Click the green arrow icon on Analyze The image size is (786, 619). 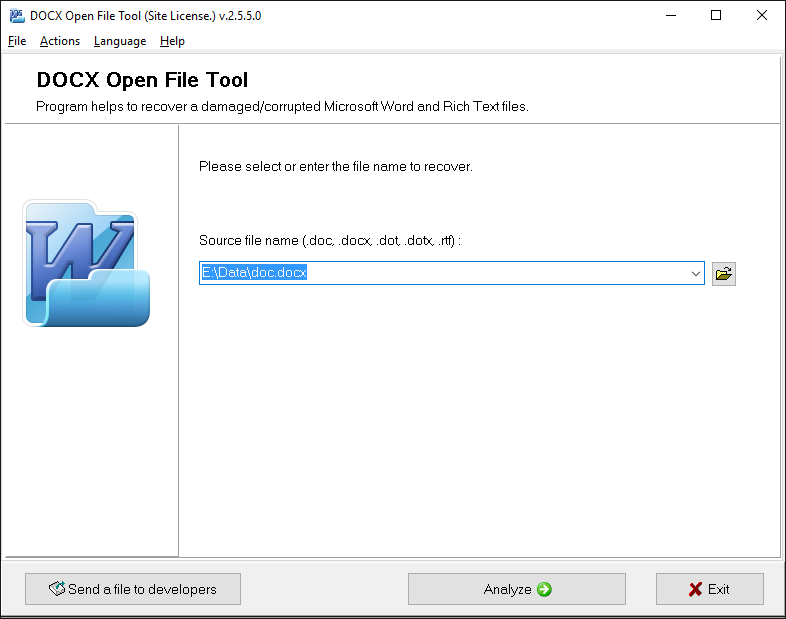pos(544,589)
